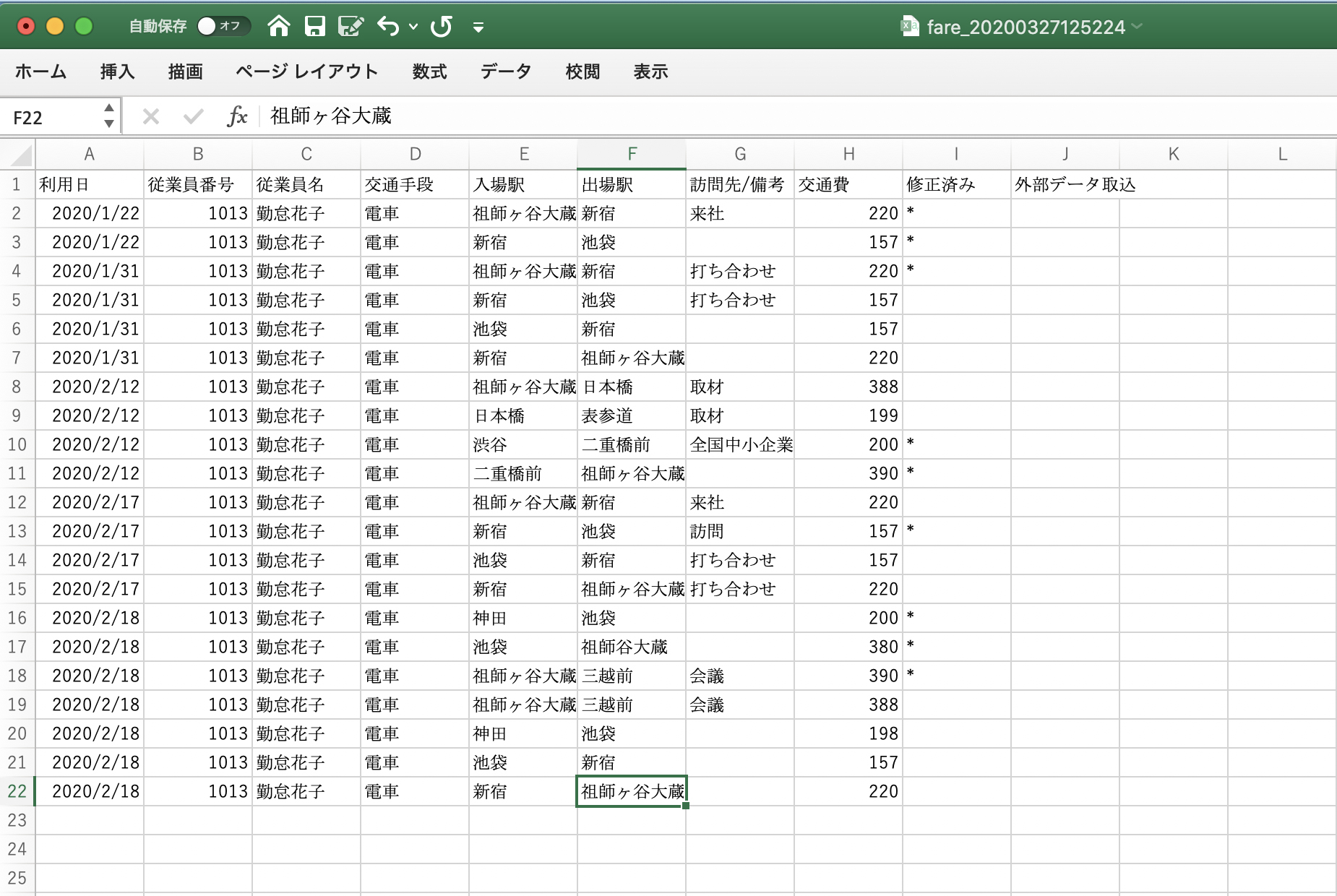Click the Excel file icon beside title
The height and width of the screenshot is (896, 1337).
pos(909,27)
